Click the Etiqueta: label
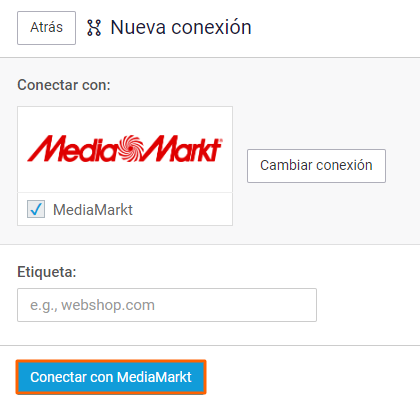 point(47,272)
